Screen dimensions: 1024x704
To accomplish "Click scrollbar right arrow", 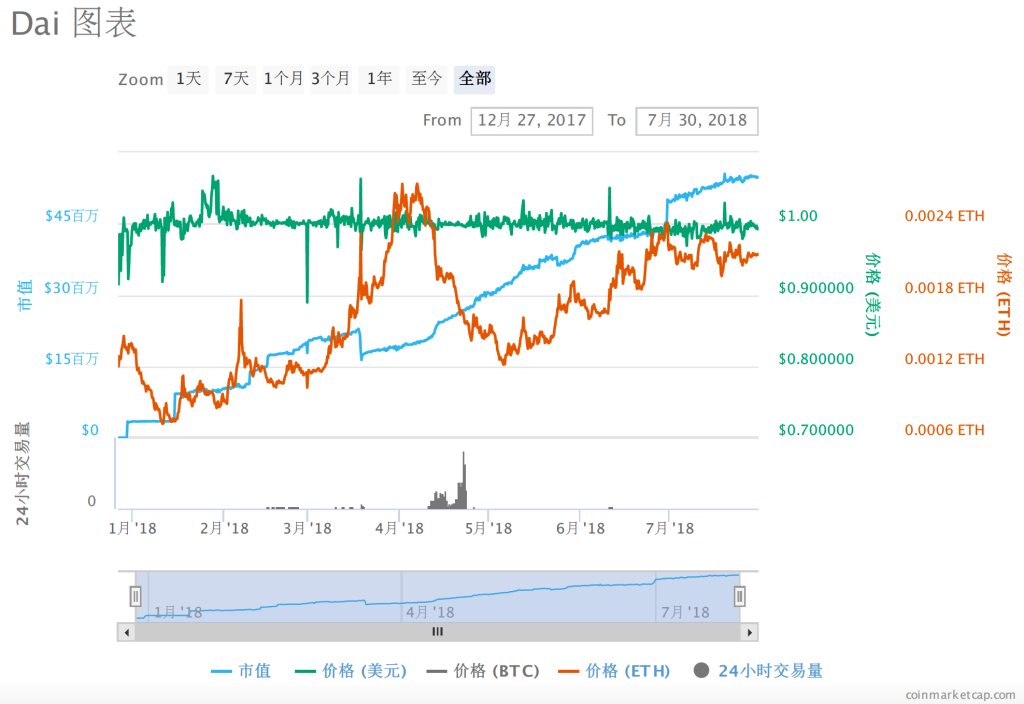I will (750, 632).
